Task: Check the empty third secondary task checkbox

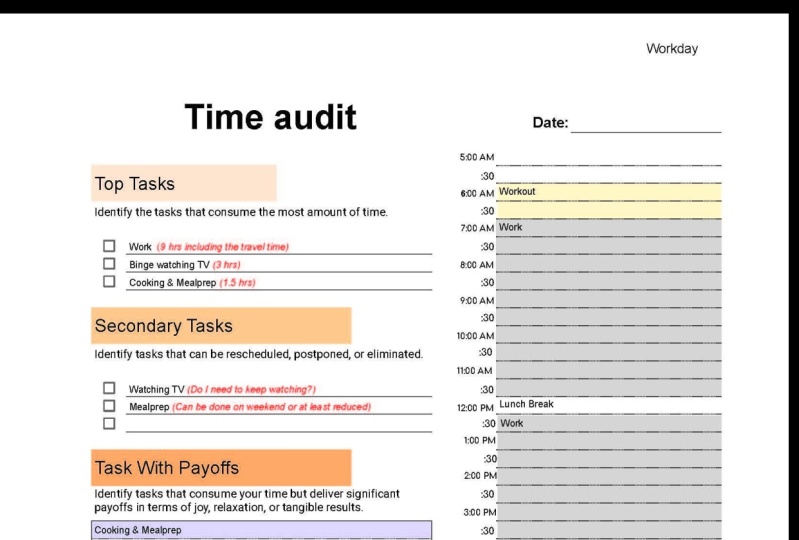Action: pyautogui.click(x=109, y=424)
